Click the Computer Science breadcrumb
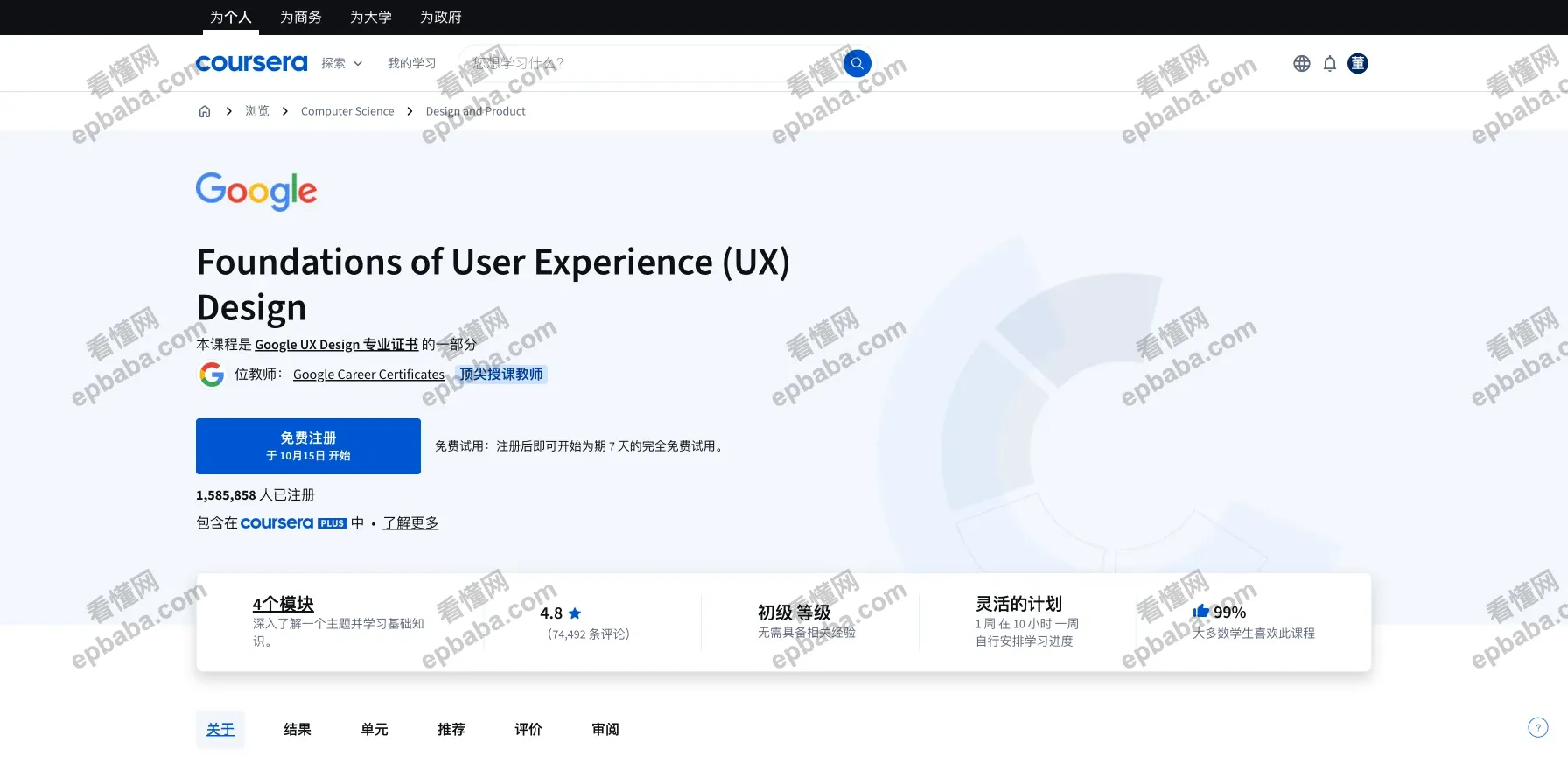1568x757 pixels. (347, 111)
